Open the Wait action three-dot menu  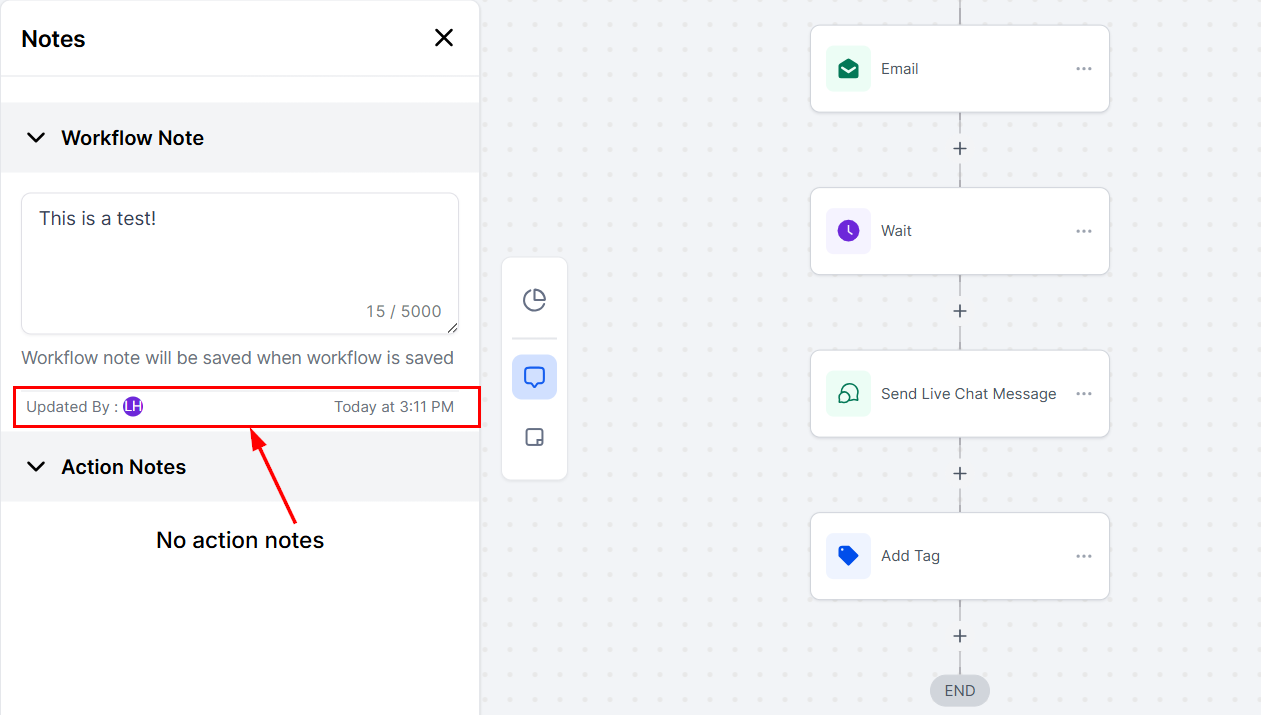[x=1084, y=231]
